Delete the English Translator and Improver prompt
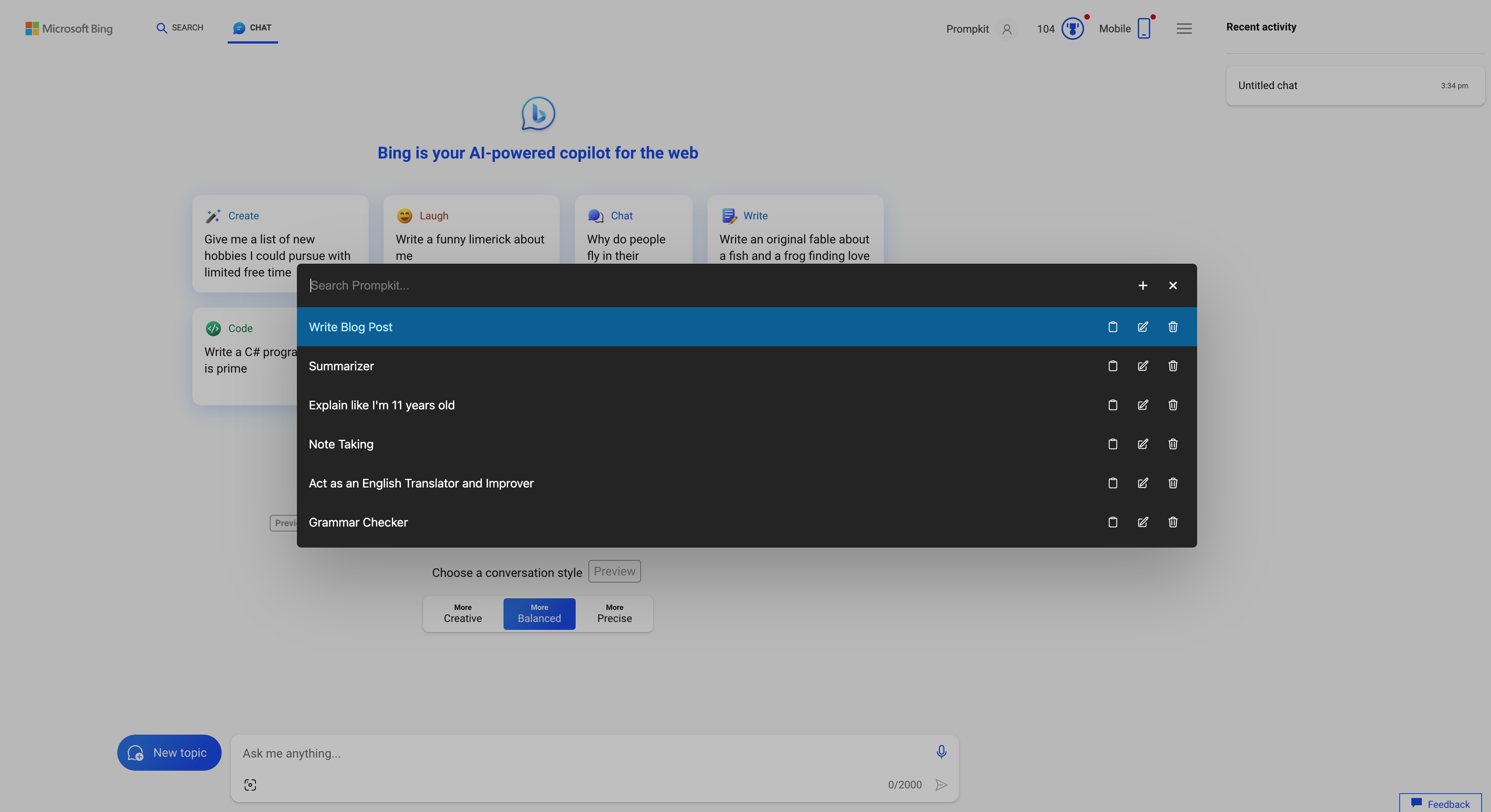1491x812 pixels. tap(1173, 483)
